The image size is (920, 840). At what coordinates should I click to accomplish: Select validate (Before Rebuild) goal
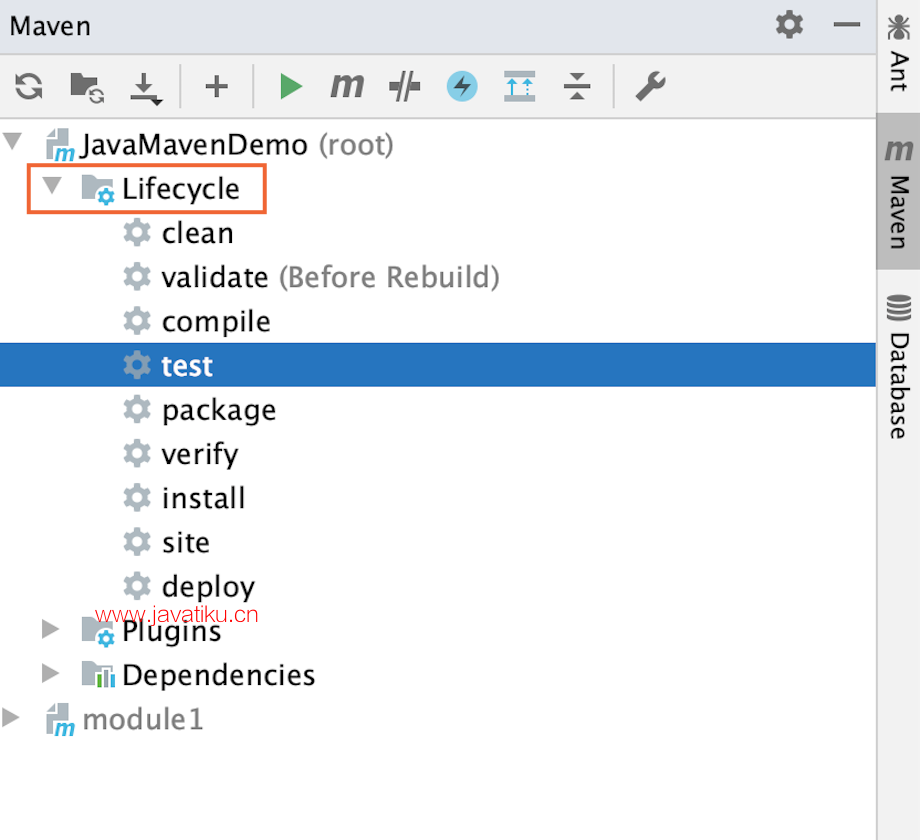click(x=331, y=277)
